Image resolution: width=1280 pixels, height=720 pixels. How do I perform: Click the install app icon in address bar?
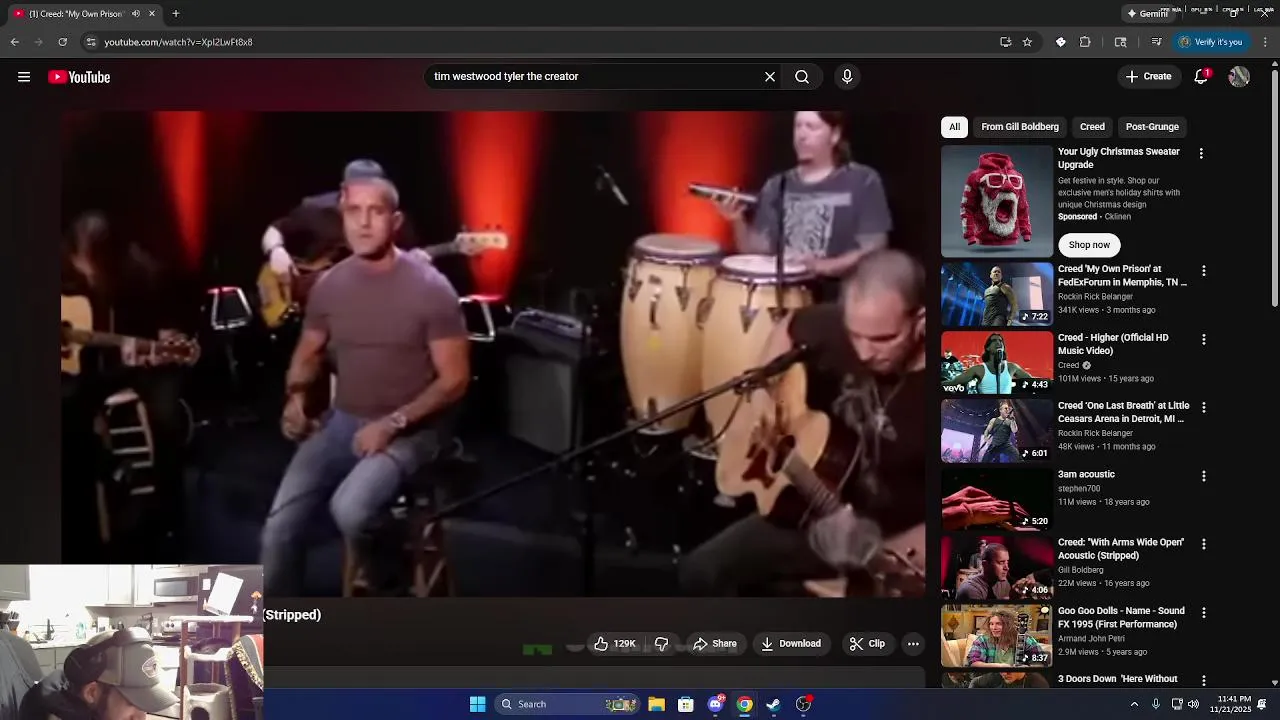click(x=1005, y=42)
